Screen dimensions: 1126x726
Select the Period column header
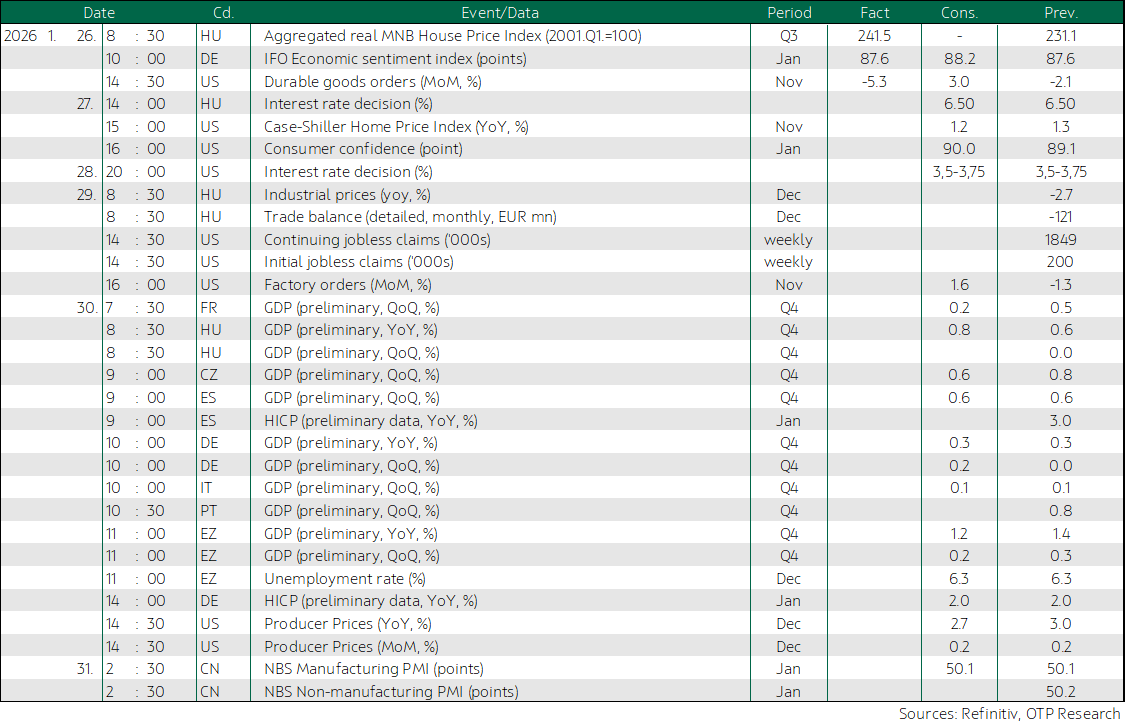pos(789,12)
